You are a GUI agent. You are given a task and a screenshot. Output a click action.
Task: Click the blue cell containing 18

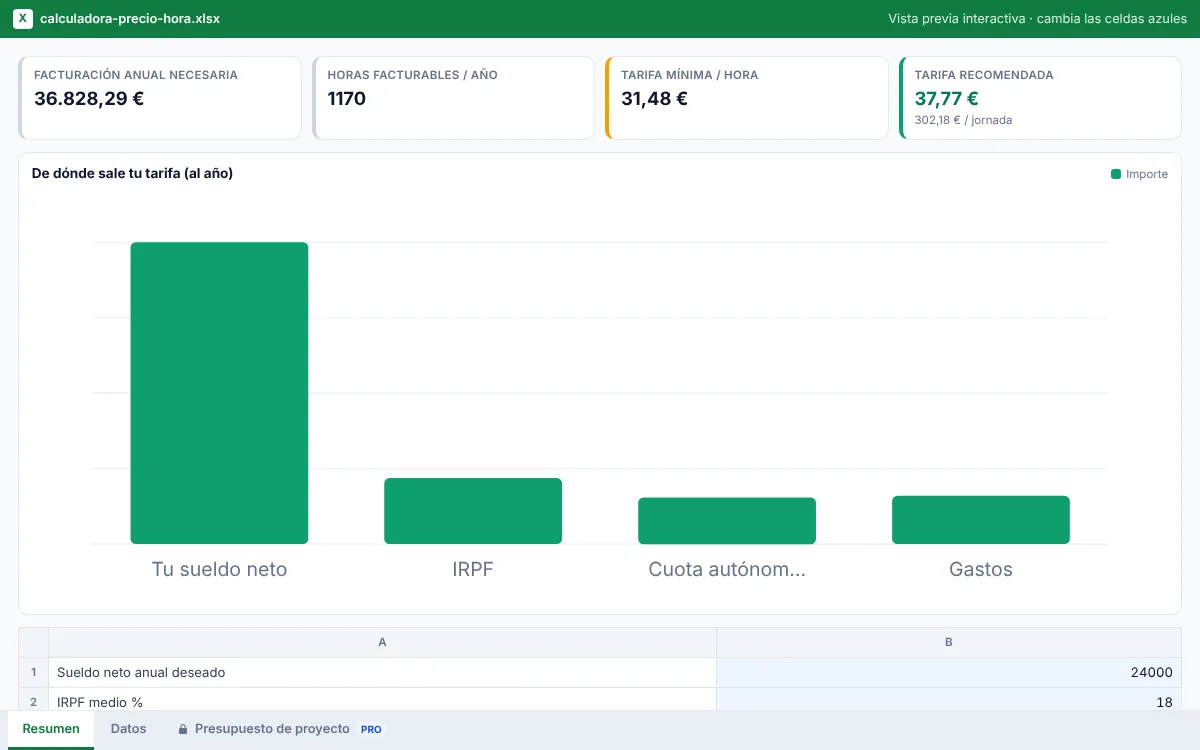[949, 701]
